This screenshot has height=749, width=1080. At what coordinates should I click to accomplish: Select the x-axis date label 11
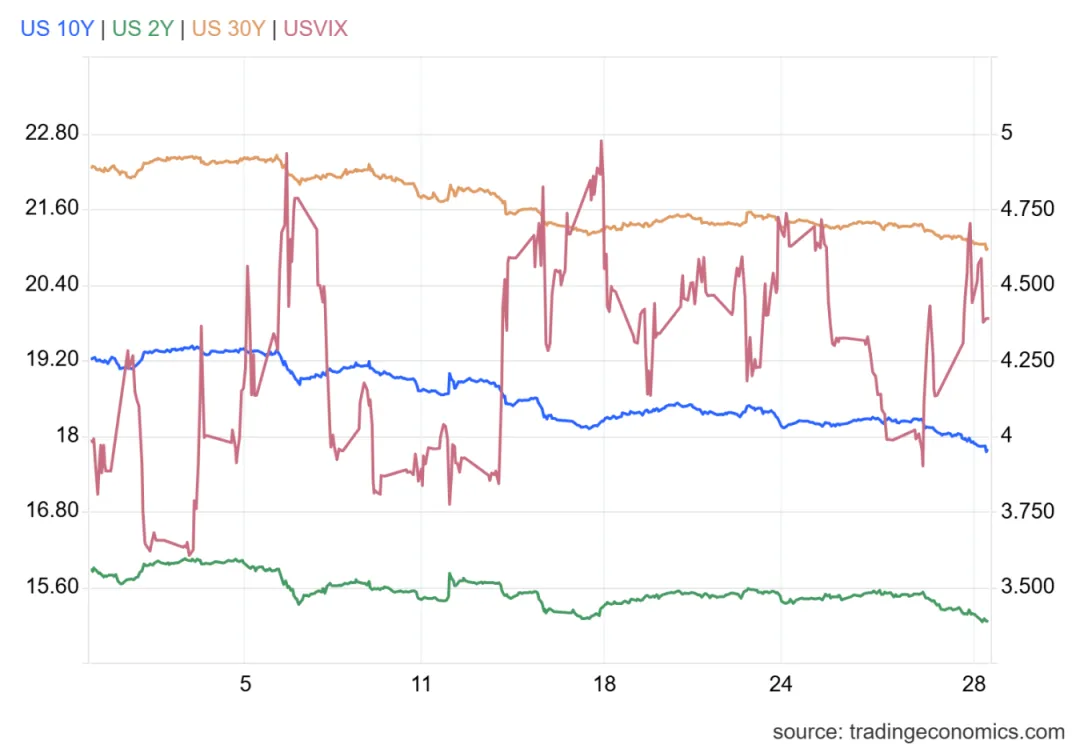(x=422, y=685)
